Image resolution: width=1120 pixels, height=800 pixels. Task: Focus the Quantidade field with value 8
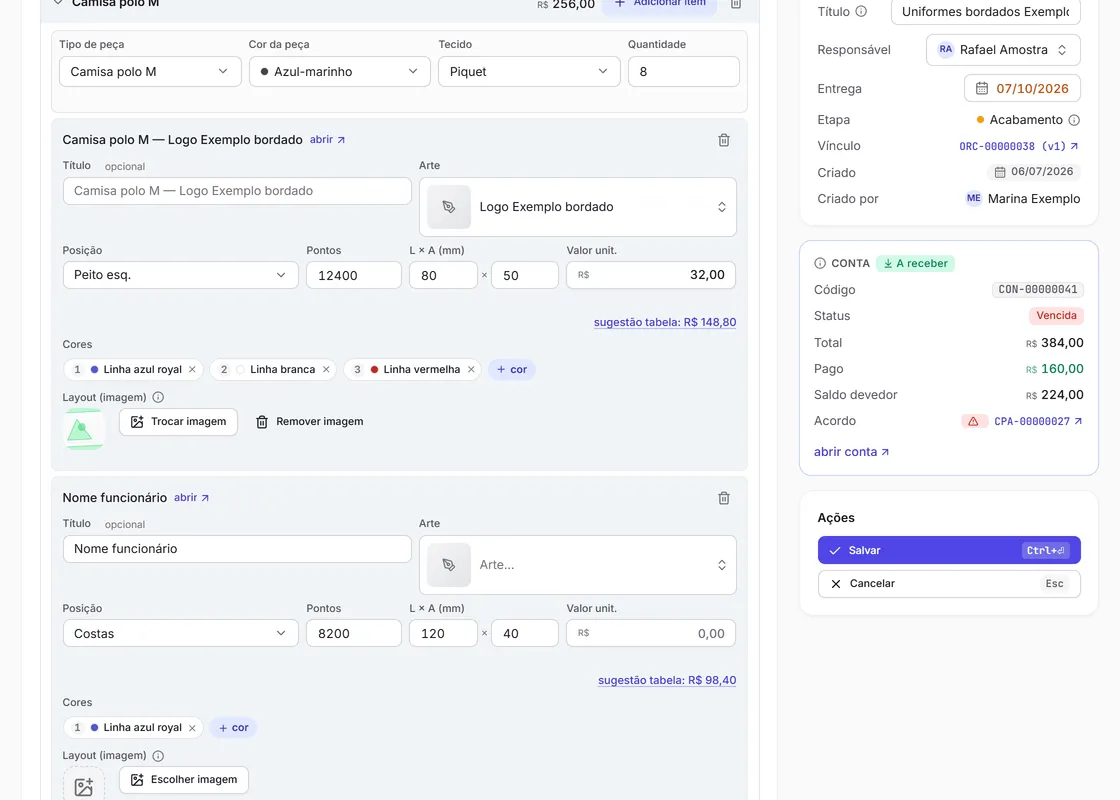click(684, 71)
